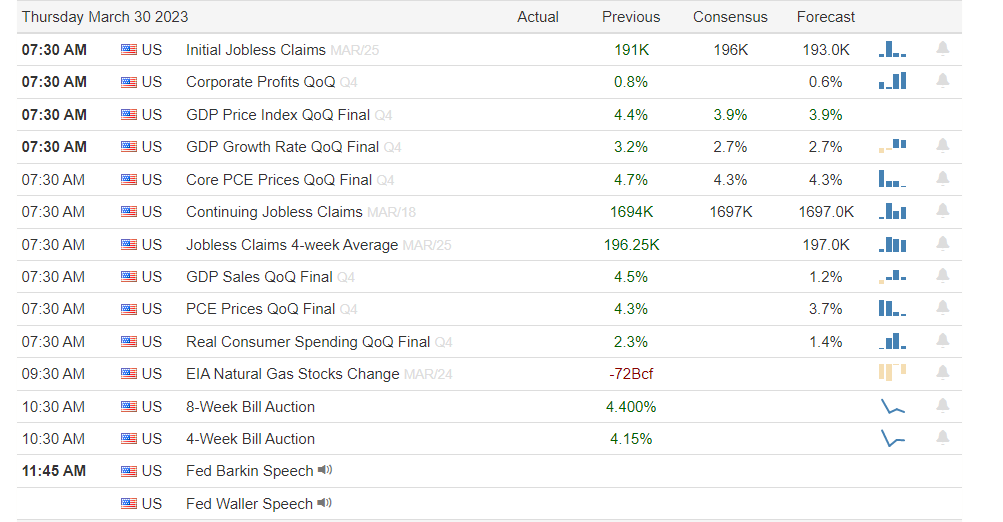Screen dimensions: 1003x522
Task: Open the 8-Week Bill Auction line chart
Action: click(892, 406)
